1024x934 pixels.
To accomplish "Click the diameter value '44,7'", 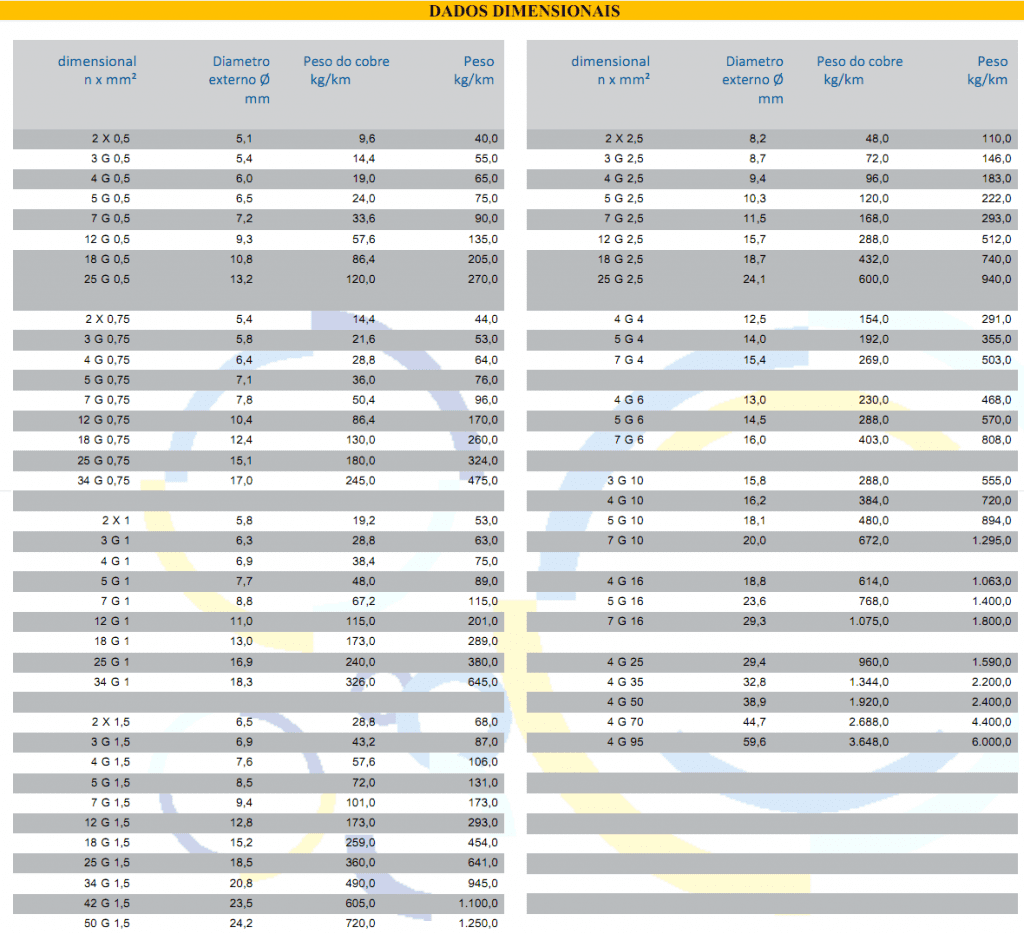I will tap(754, 722).
